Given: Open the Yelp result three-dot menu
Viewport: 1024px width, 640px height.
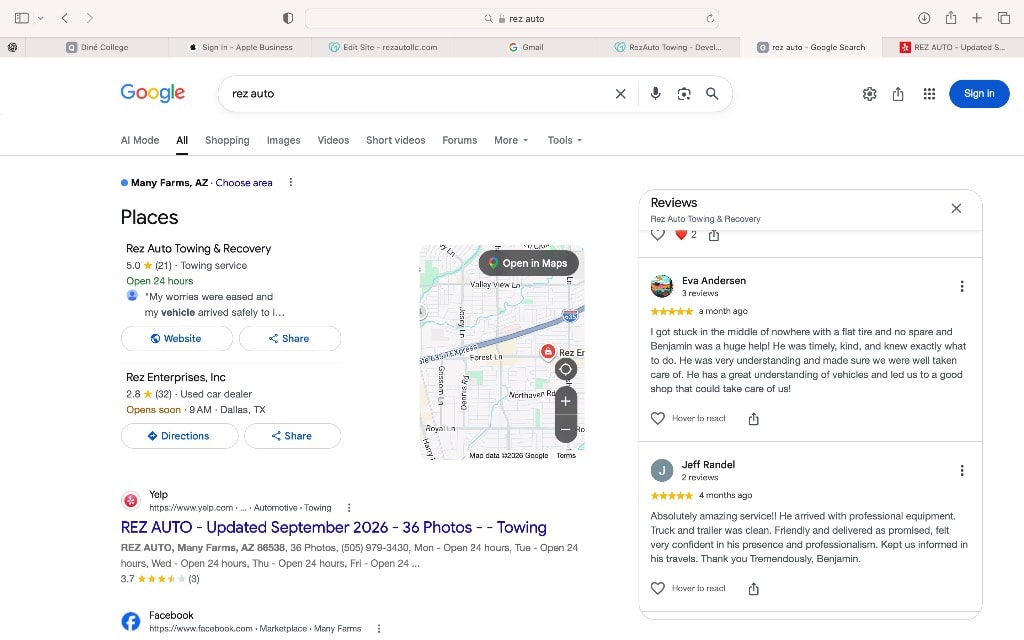Looking at the screenshot, I should pos(349,507).
